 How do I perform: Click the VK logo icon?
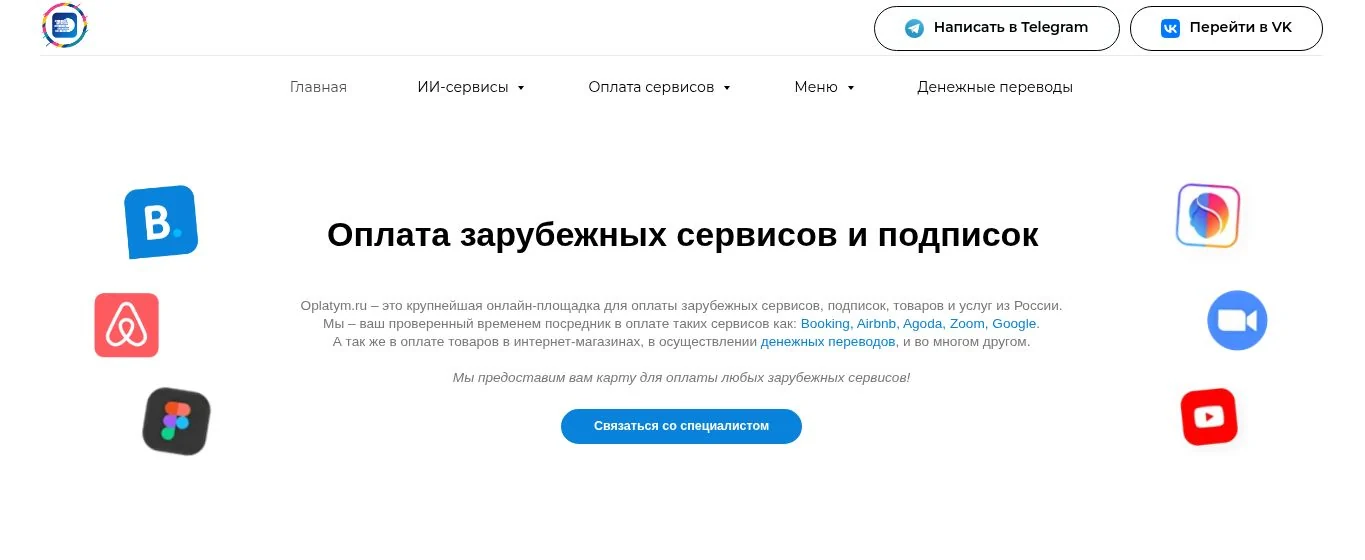(1170, 28)
